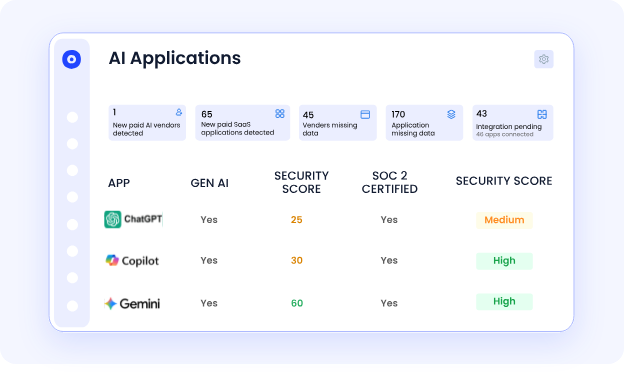Click the integration icon on Integration pending card
Viewport: 624px width, 372px height.
coord(542,115)
